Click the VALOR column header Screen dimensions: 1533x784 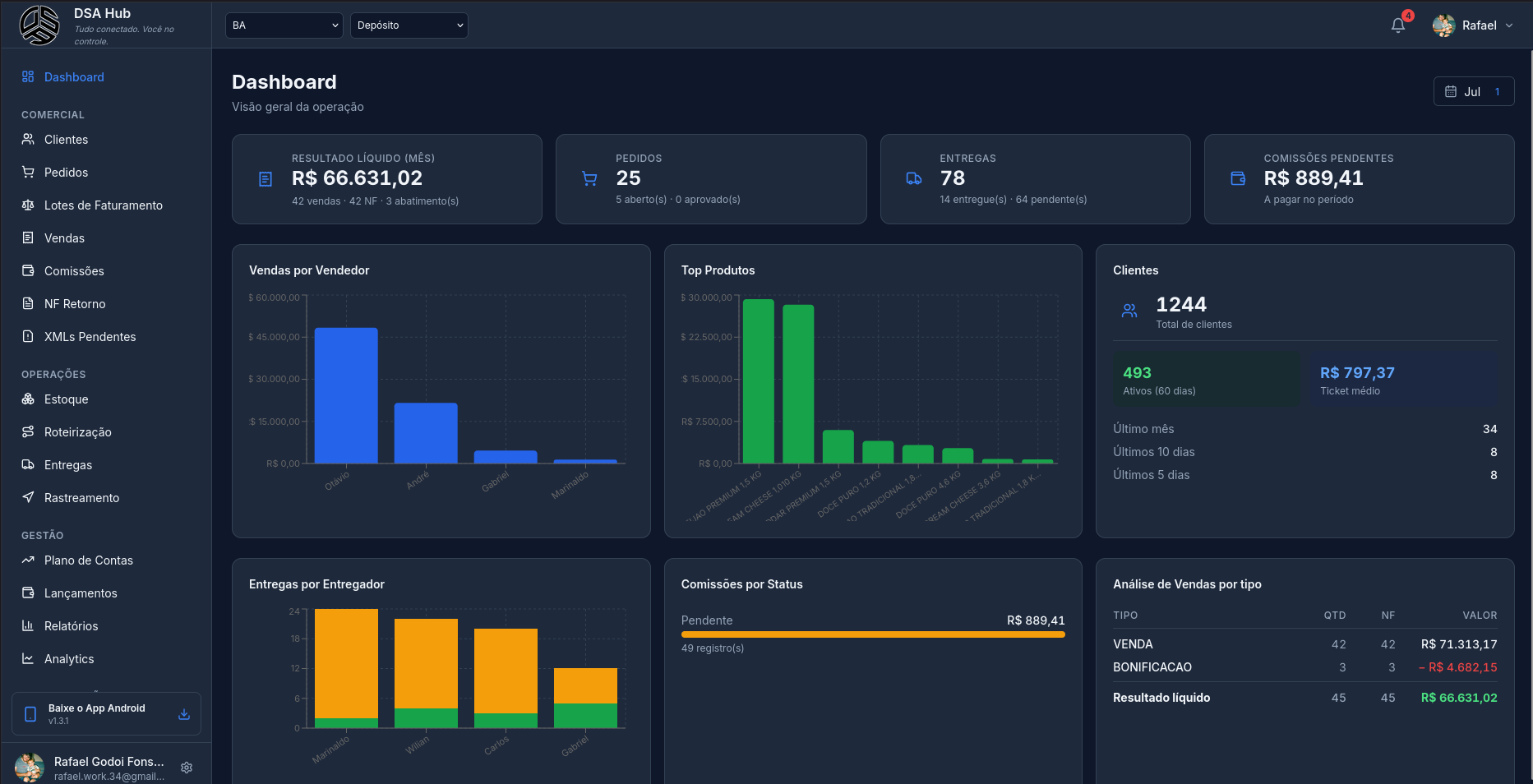[x=1480, y=616]
